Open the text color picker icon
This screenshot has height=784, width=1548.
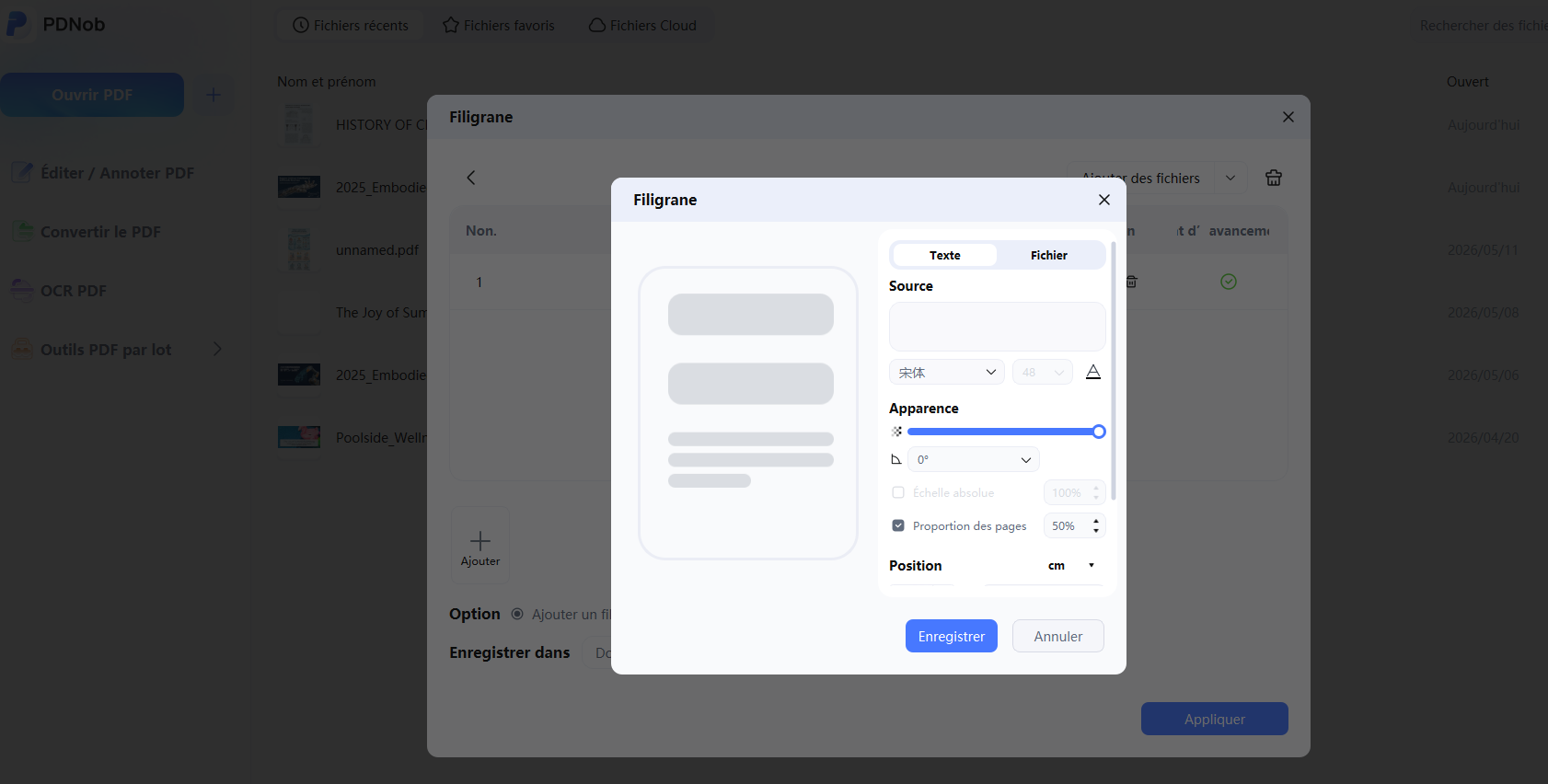pos(1093,372)
